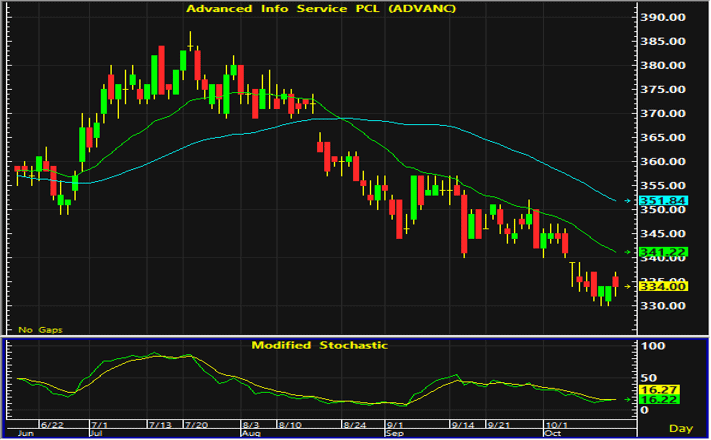Click the chart title Advanced Info Service PCL (ADVANC)
This screenshot has width=711, height=440.
[x=321, y=9]
